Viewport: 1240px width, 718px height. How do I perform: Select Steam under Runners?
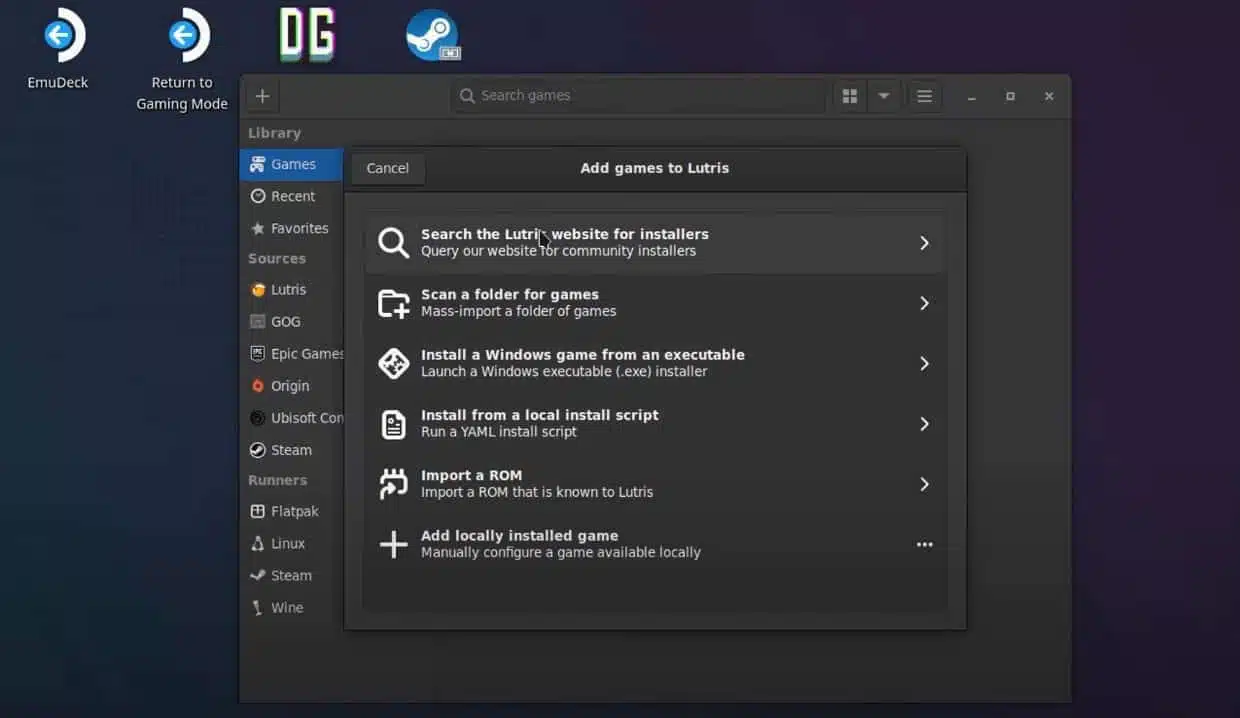pos(291,575)
